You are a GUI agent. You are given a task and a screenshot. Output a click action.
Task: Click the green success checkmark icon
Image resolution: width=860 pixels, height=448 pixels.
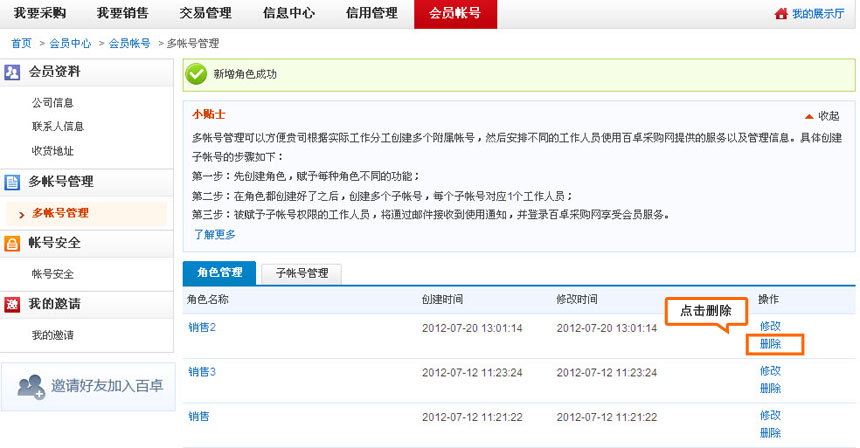197,74
